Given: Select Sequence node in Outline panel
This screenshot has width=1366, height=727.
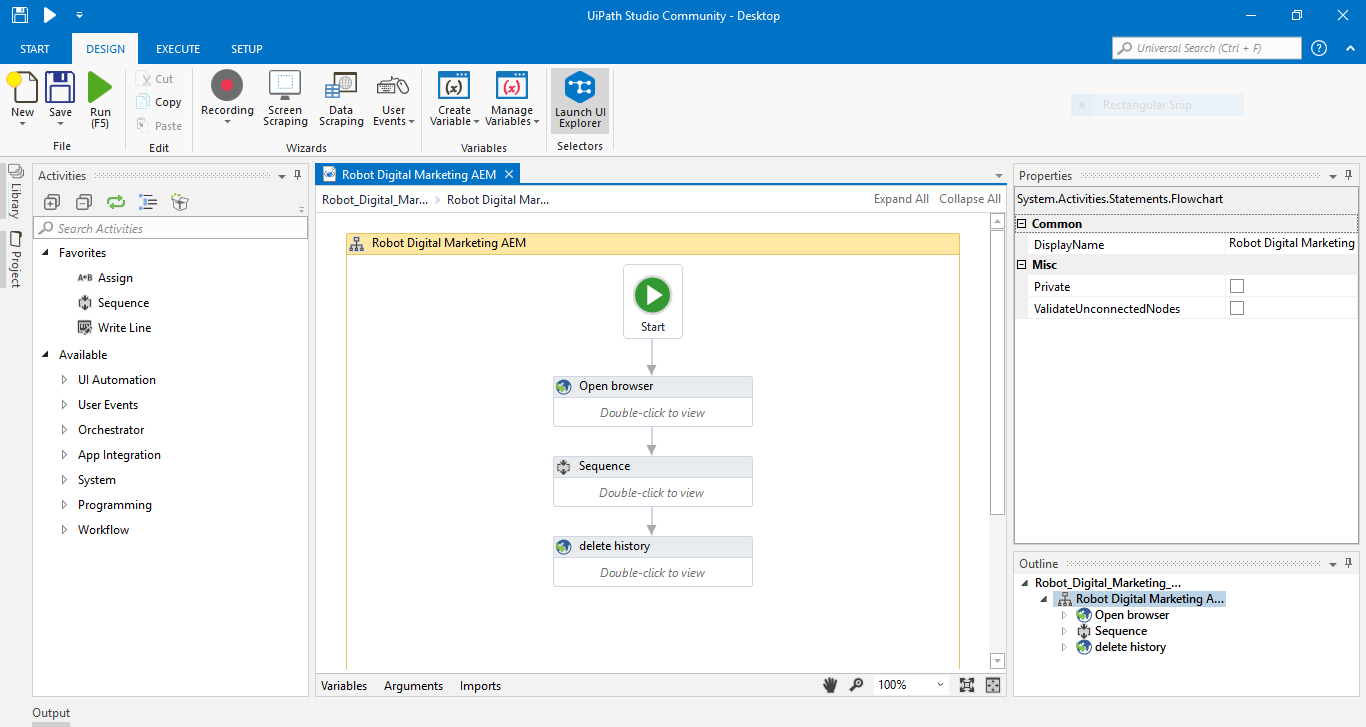Looking at the screenshot, I should pyautogui.click(x=1121, y=631).
